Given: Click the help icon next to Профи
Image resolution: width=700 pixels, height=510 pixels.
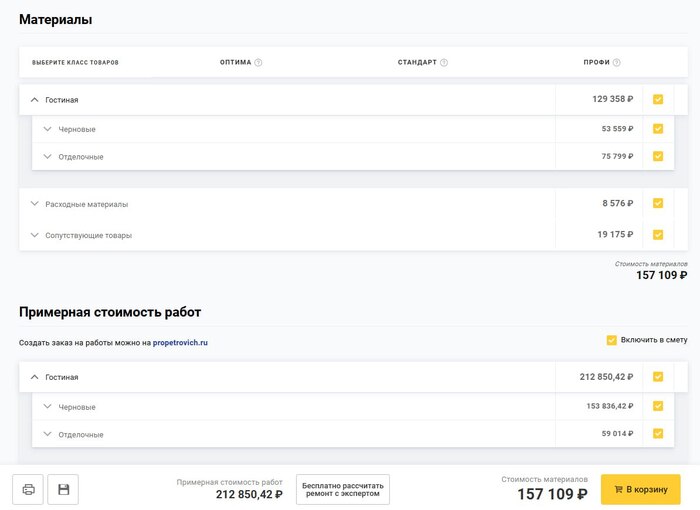Looking at the screenshot, I should click(617, 62).
